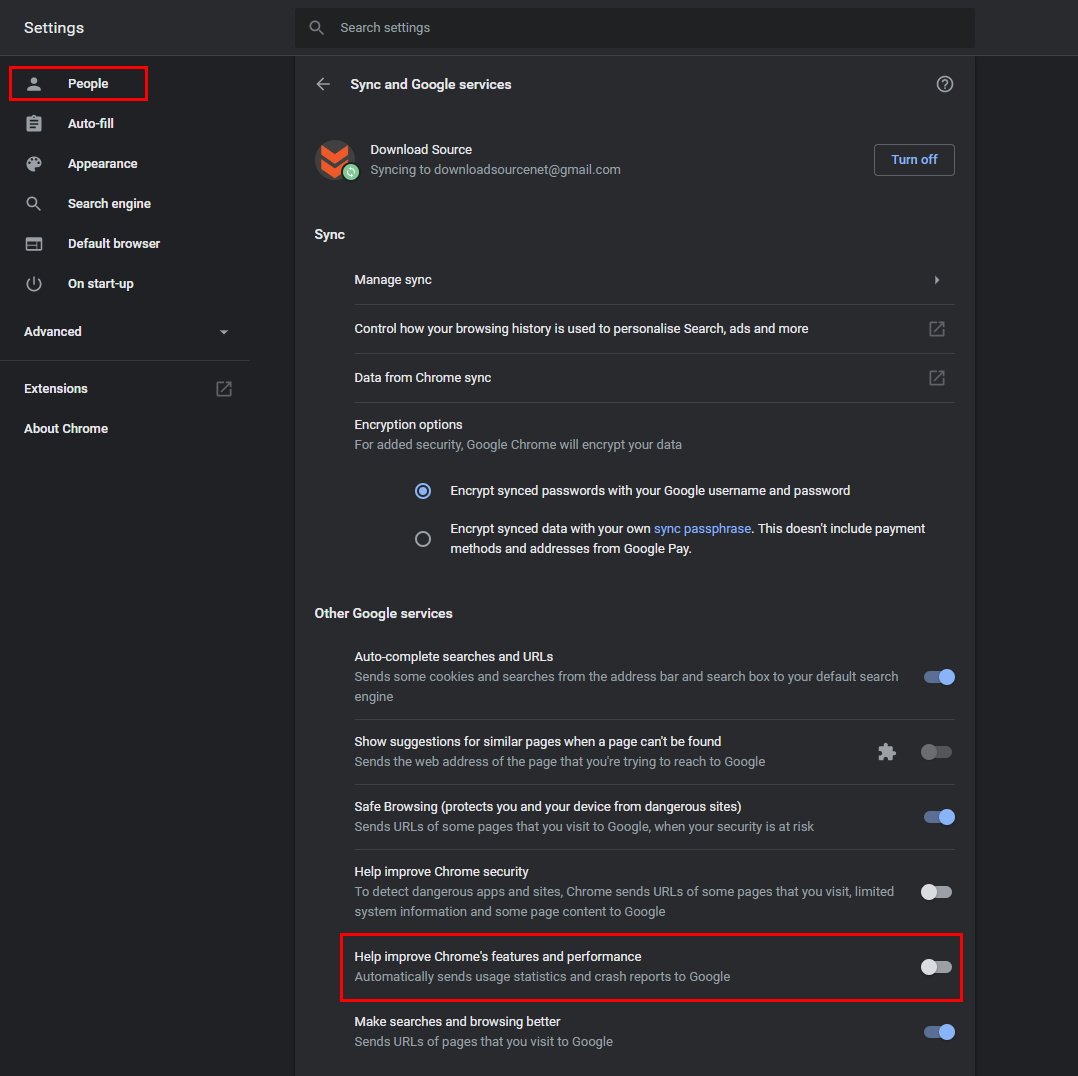
Task: Click the Download Source profile avatar
Action: click(336, 160)
